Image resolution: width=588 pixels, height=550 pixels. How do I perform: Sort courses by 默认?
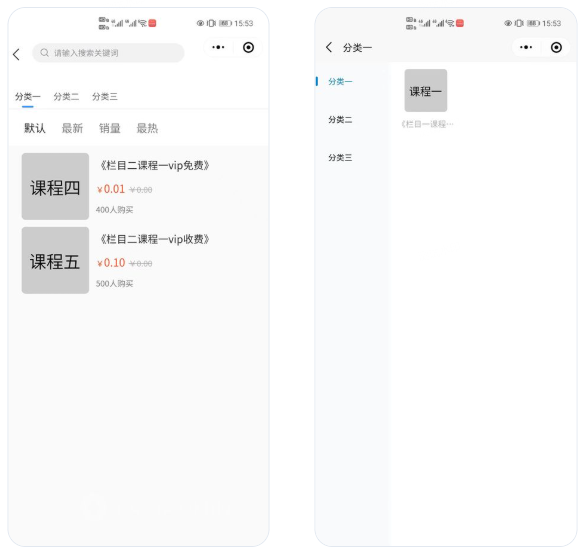coord(35,128)
